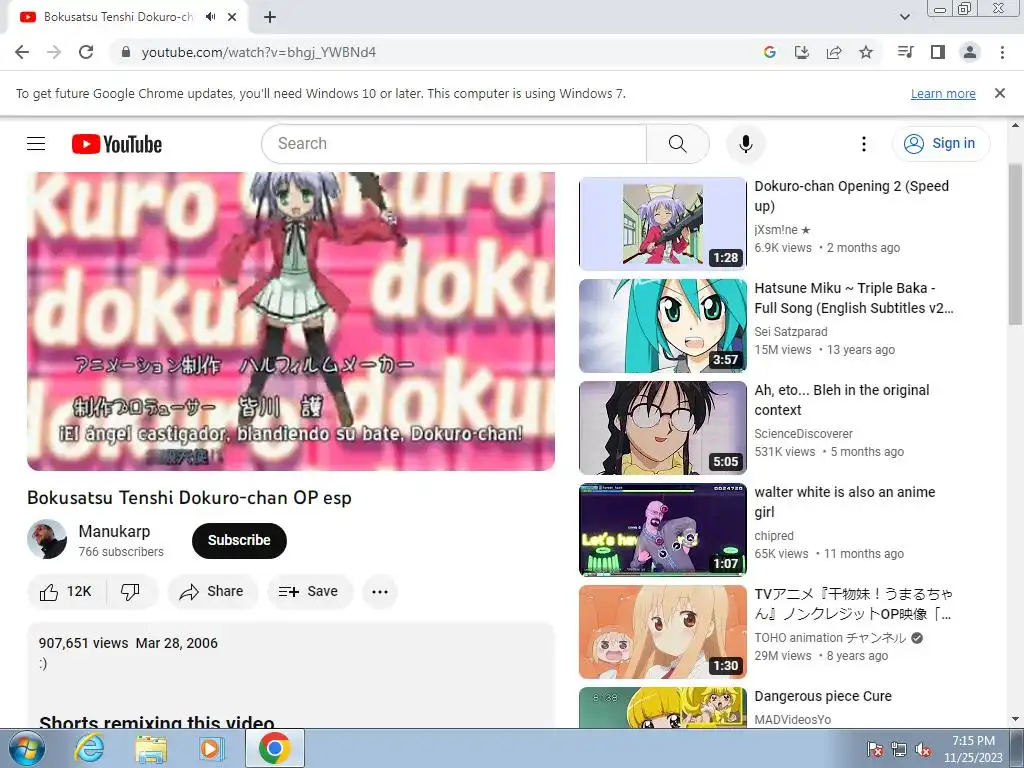Click the Dokuro-chan video player
Image resolution: width=1024 pixels, height=768 pixels.
click(x=291, y=321)
